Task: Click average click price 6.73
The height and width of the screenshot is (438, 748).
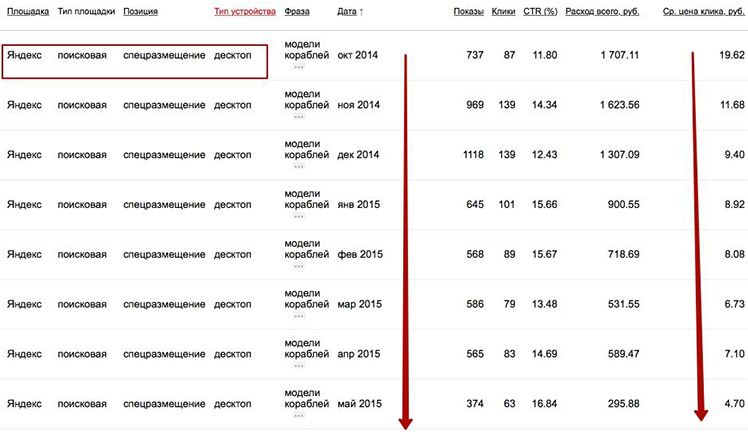Action: [x=735, y=304]
